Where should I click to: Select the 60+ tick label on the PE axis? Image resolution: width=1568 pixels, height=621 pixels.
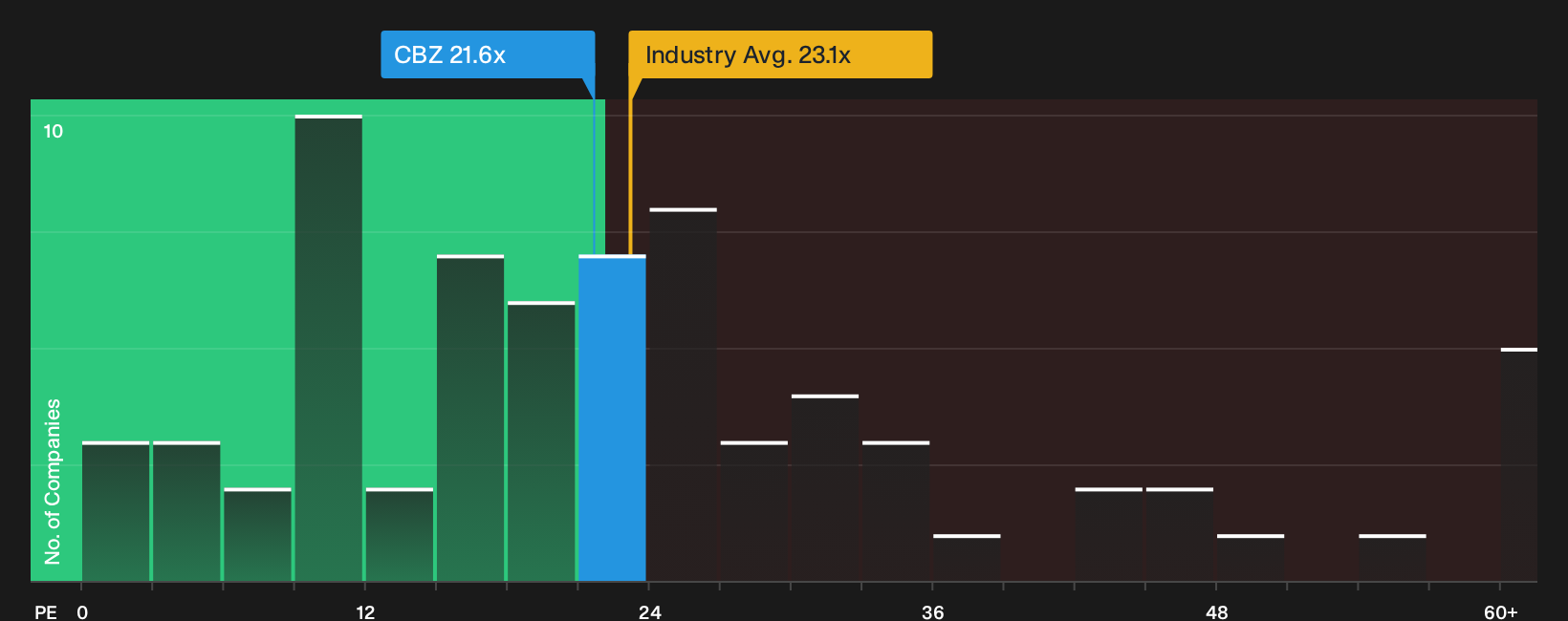(x=1501, y=611)
